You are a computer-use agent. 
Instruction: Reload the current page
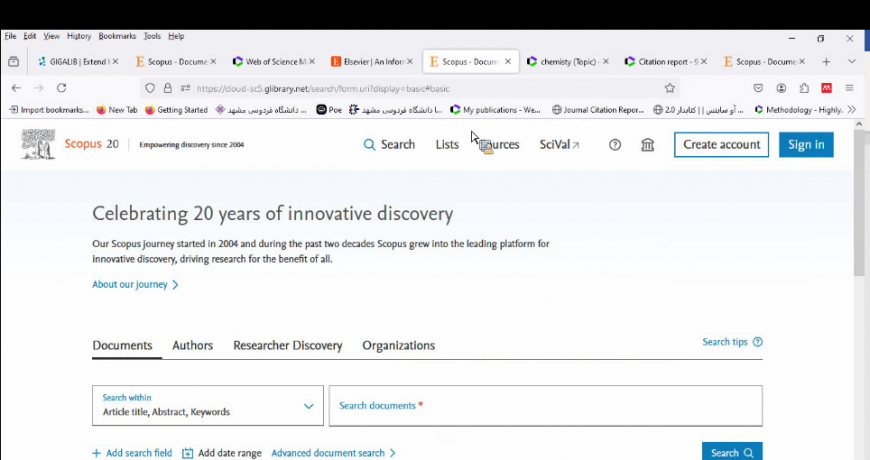tap(62, 88)
